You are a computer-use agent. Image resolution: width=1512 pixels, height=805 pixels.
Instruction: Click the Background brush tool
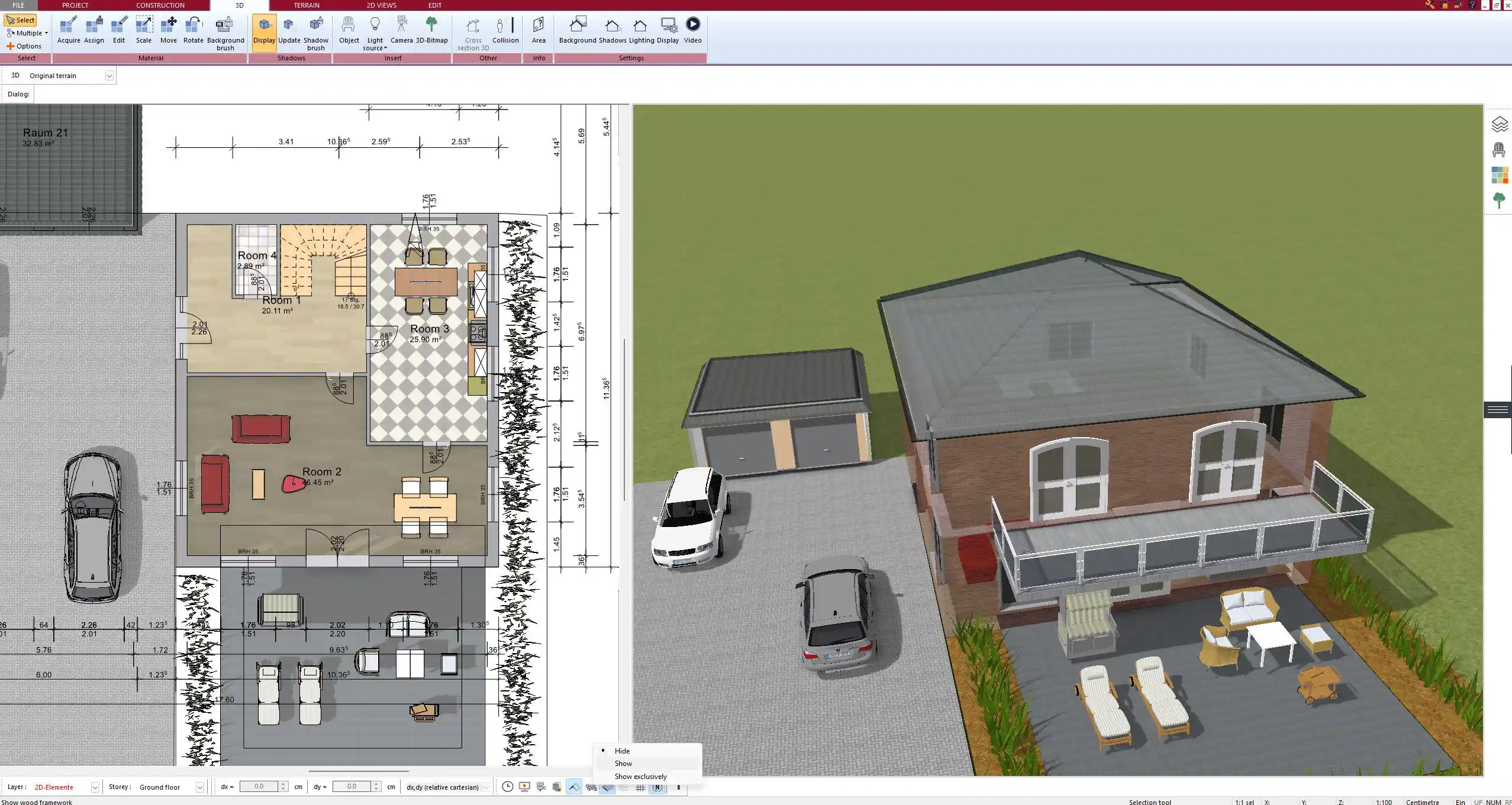pyautogui.click(x=225, y=33)
